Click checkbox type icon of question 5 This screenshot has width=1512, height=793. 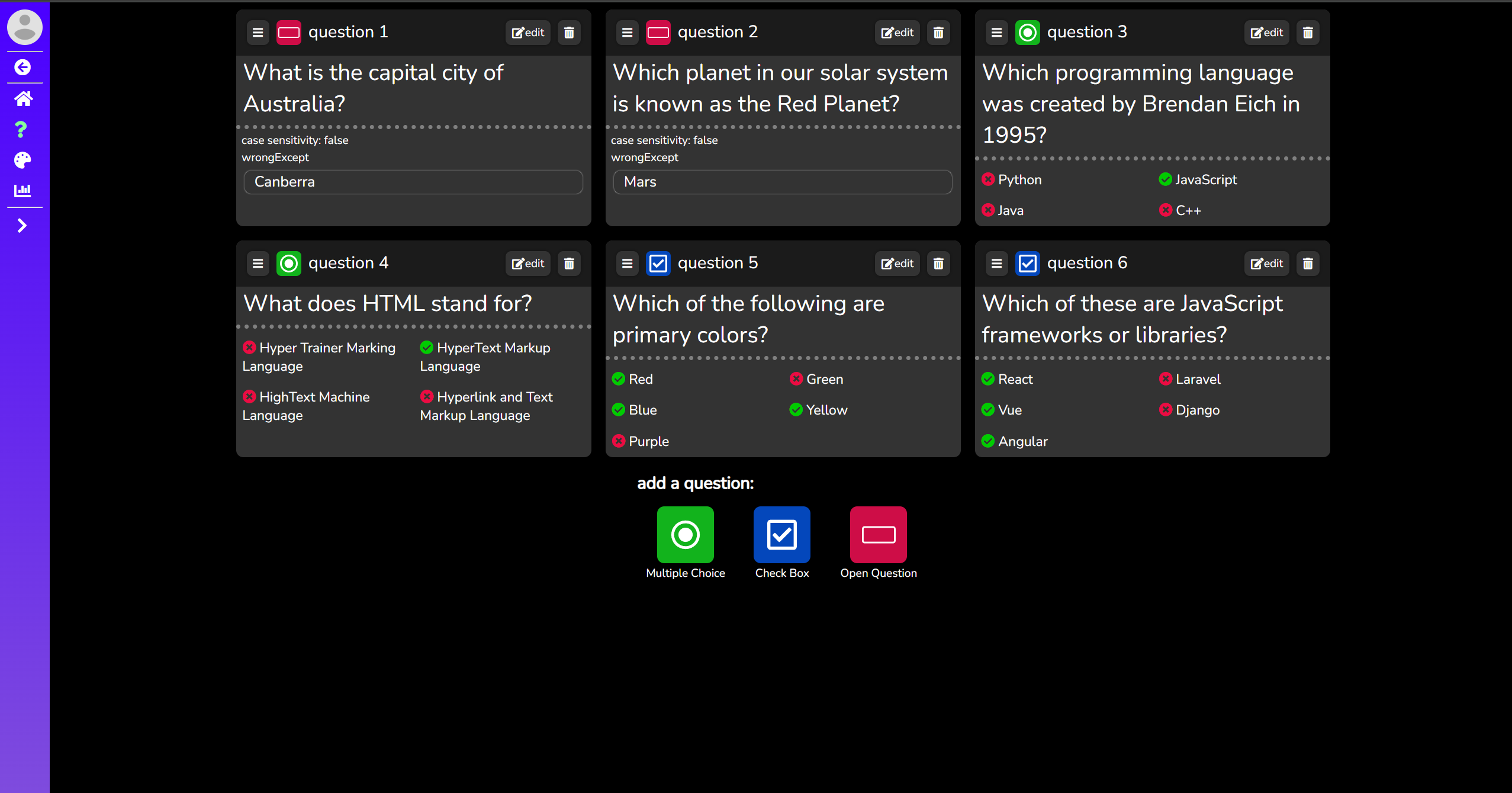(x=658, y=264)
